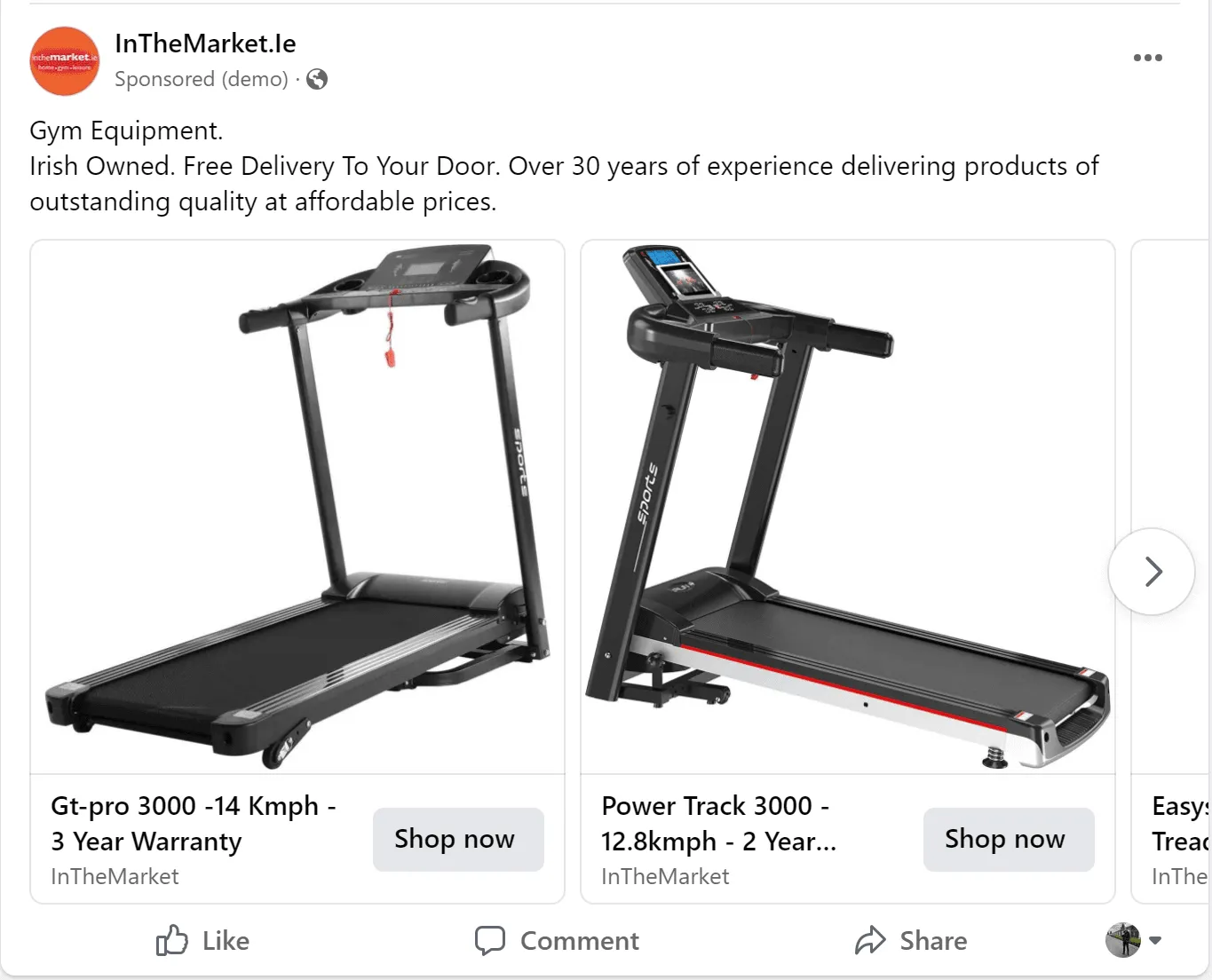This screenshot has height=980, width=1212.
Task: Click the small user avatar beside Share
Action: (x=1122, y=940)
